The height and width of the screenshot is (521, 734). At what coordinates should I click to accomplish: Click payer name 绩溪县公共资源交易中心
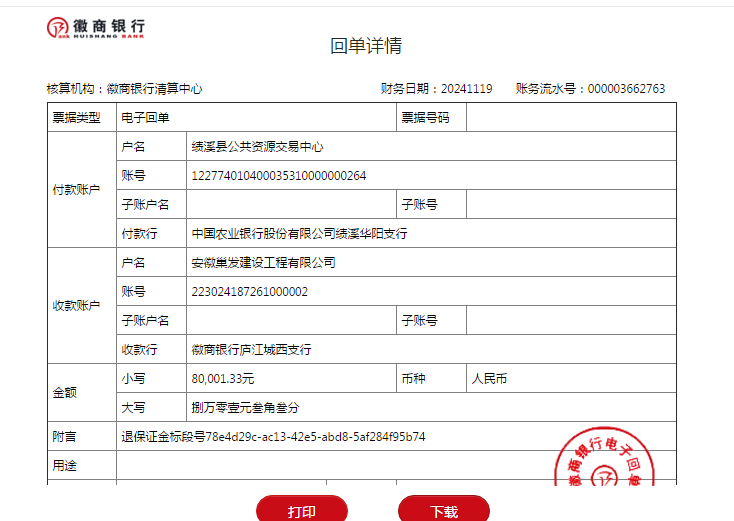257,147
